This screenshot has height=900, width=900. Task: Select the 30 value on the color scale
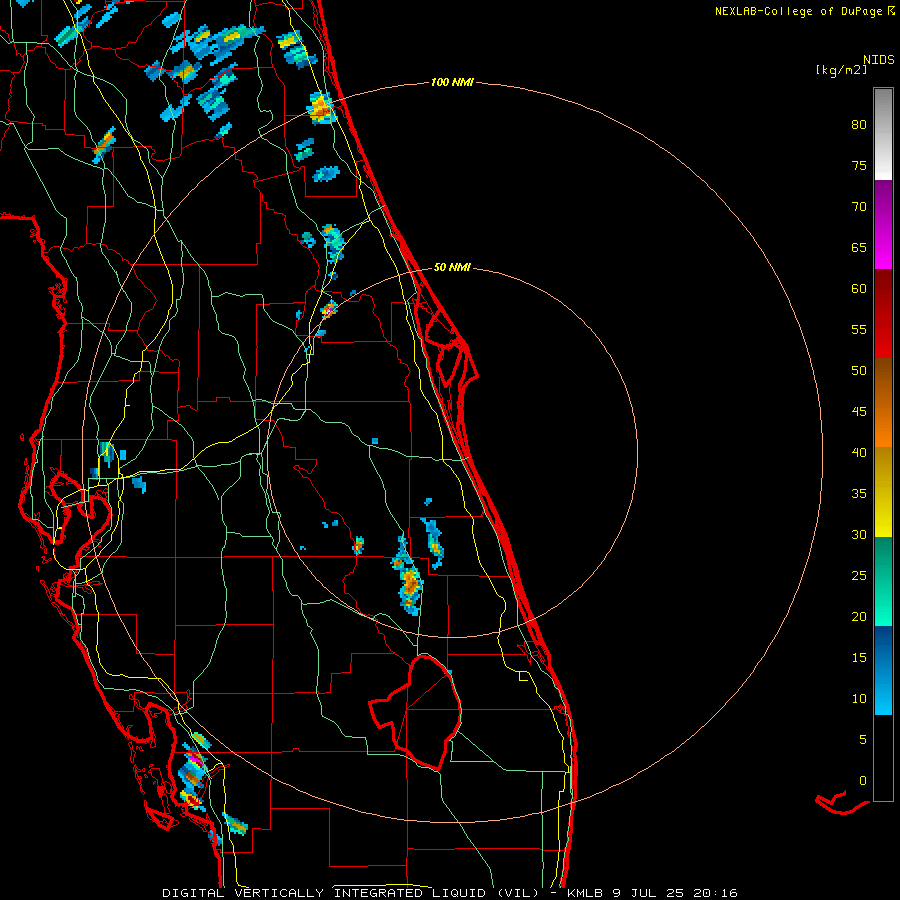pos(859,534)
